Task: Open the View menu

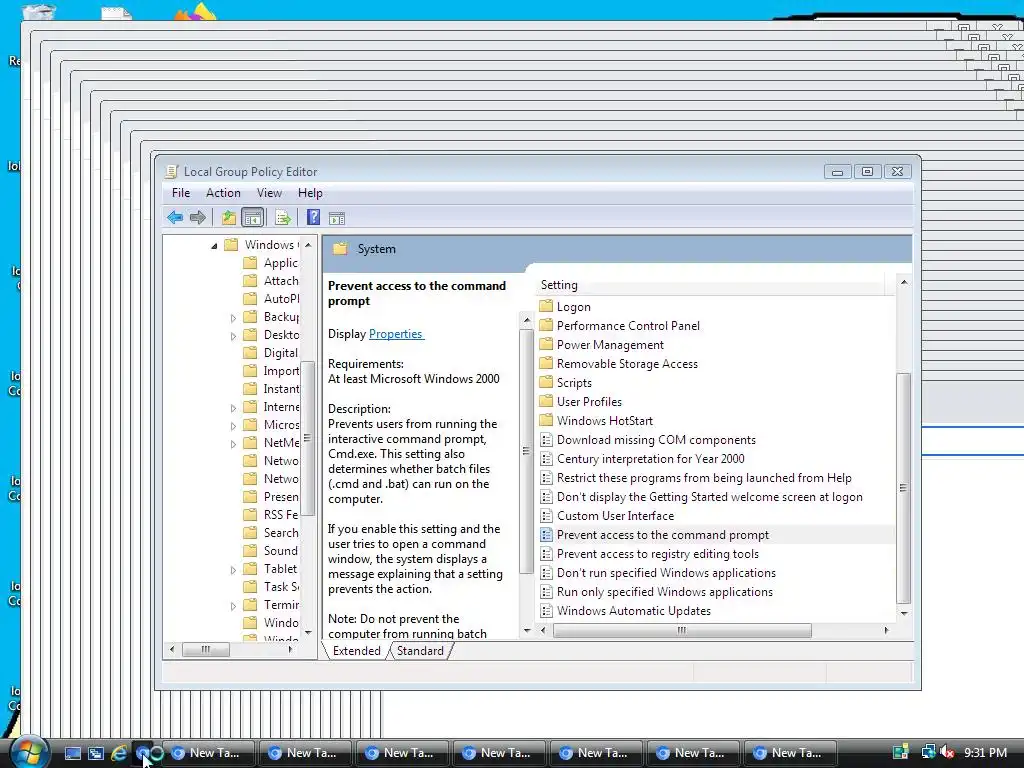Action: (x=269, y=193)
